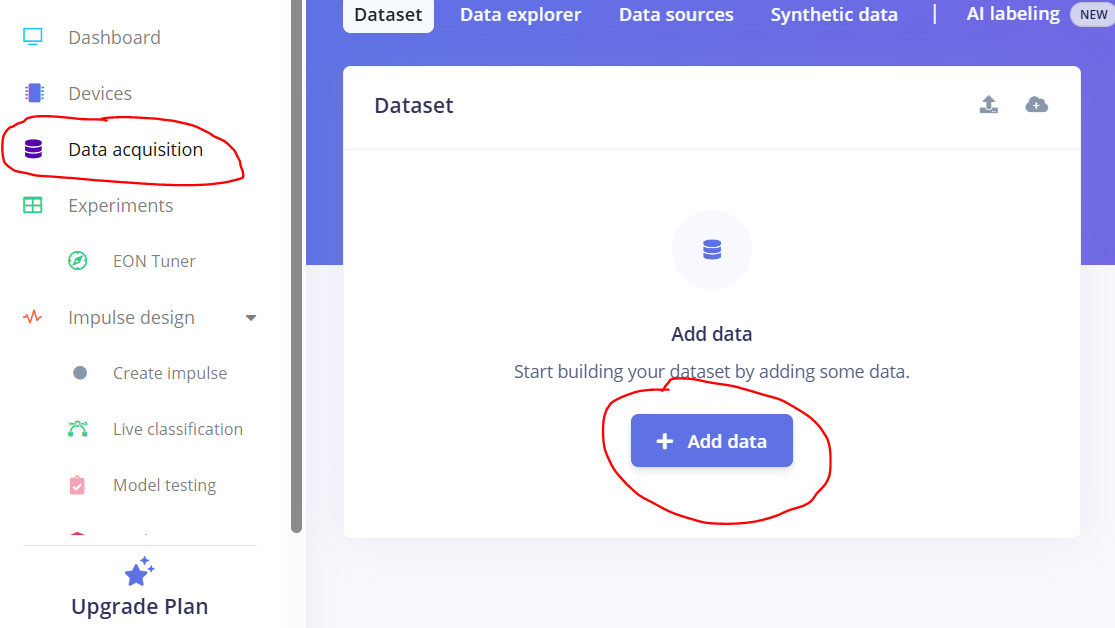1115x628 pixels.
Task: Click the Upgrade Plan link
Action: point(139,606)
